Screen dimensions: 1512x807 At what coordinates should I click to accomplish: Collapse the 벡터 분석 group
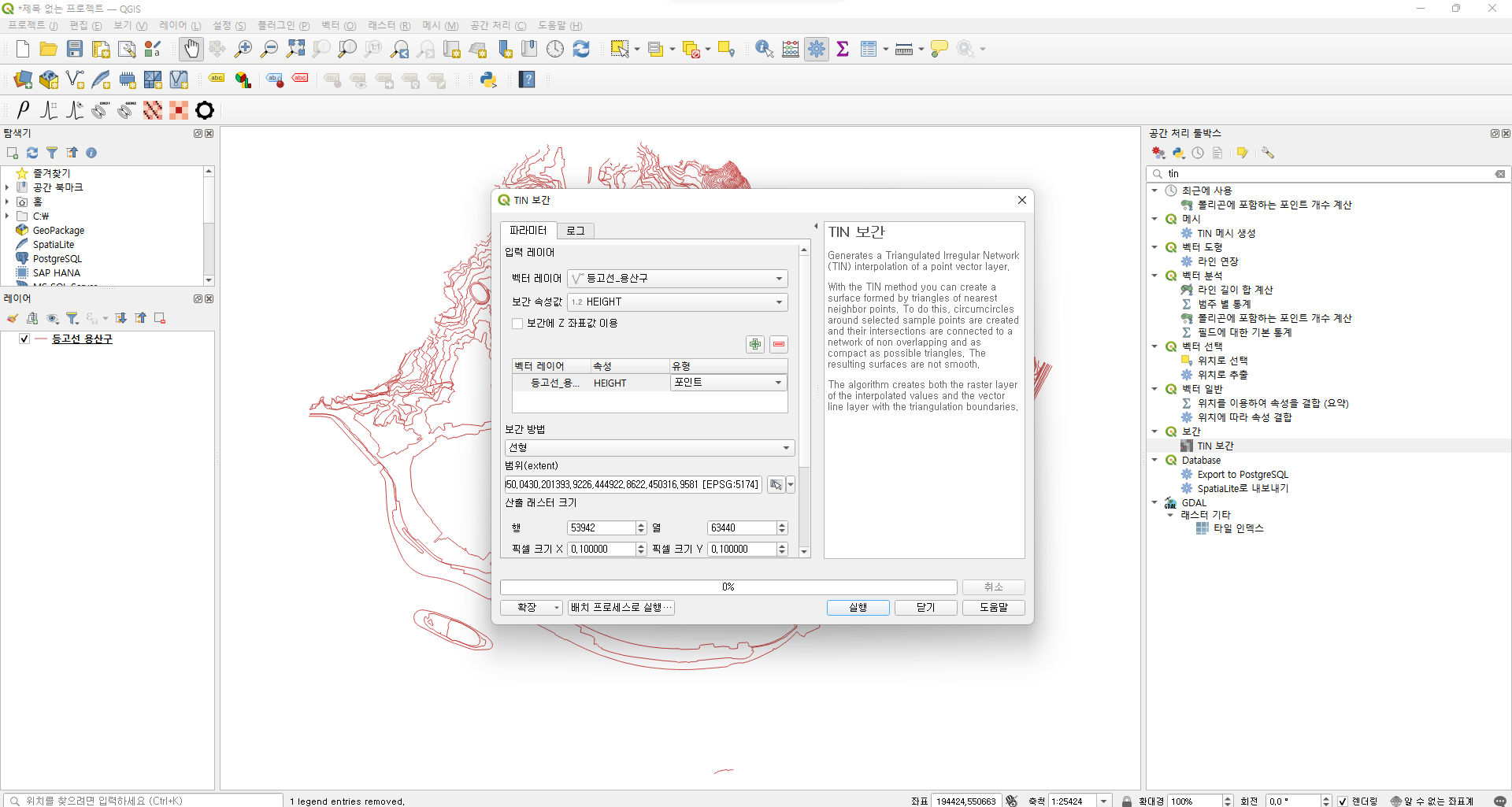[1154, 276]
